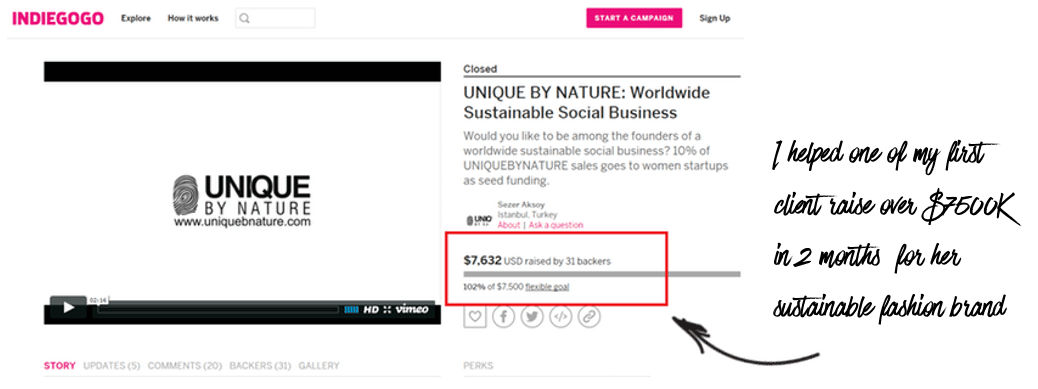Click the Sign Up link
The image size is (1038, 389).
click(714, 19)
